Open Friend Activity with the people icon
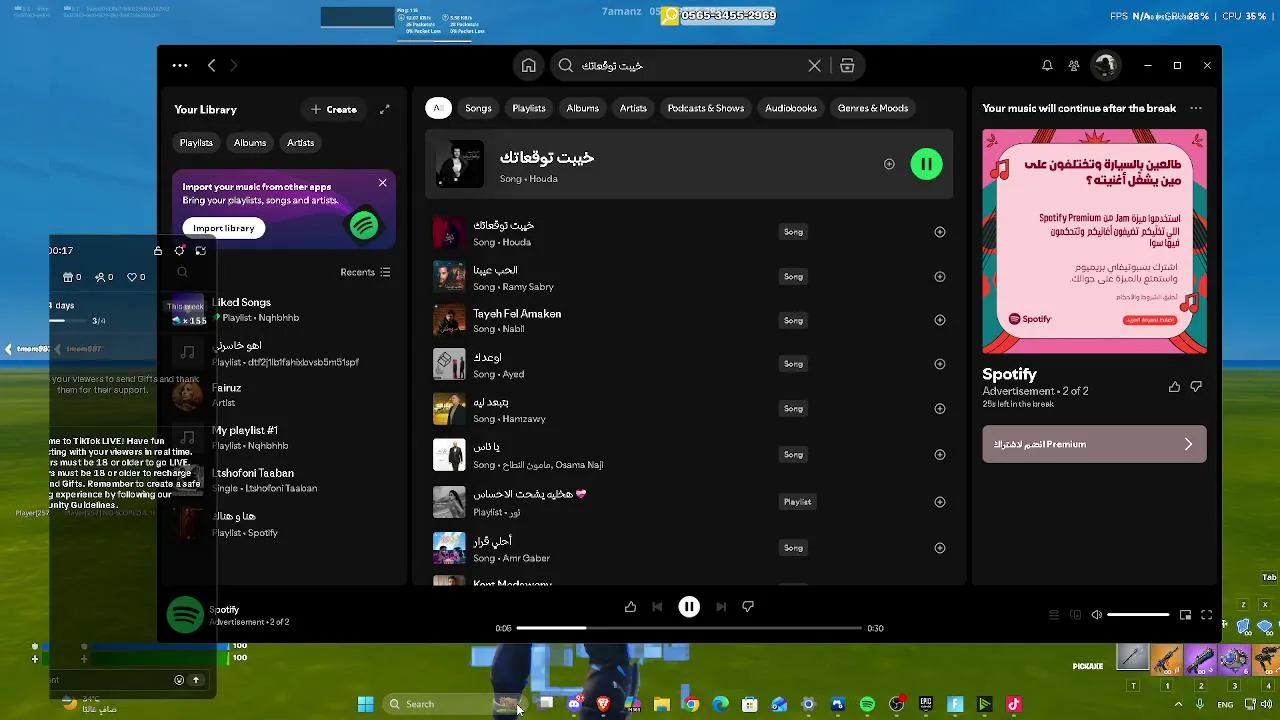 [x=1074, y=65]
